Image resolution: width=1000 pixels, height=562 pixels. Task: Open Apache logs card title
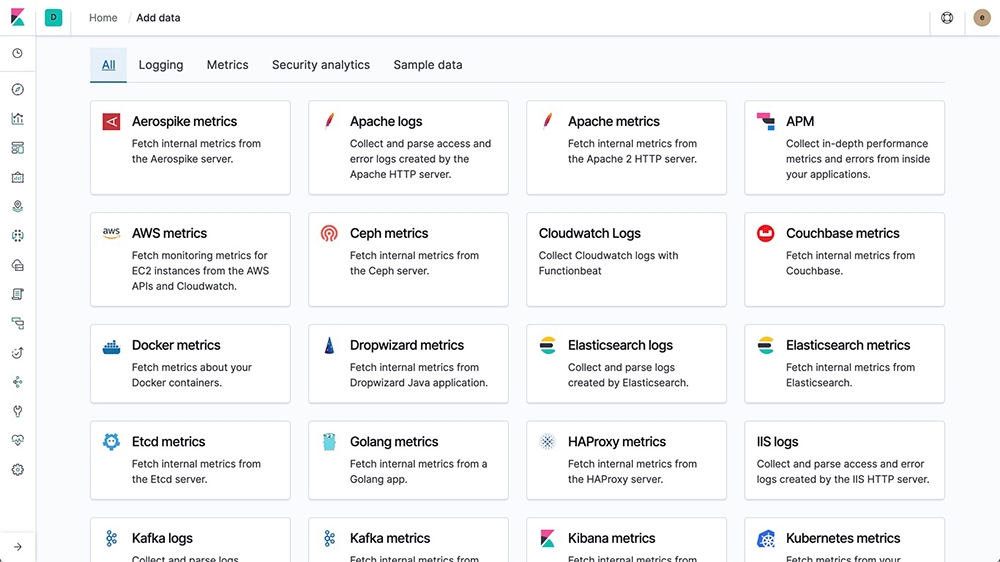386,121
